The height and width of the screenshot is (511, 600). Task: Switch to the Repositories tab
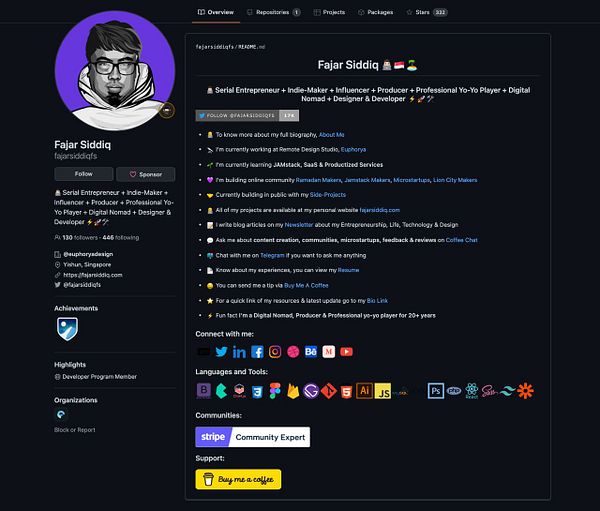tap(274, 12)
